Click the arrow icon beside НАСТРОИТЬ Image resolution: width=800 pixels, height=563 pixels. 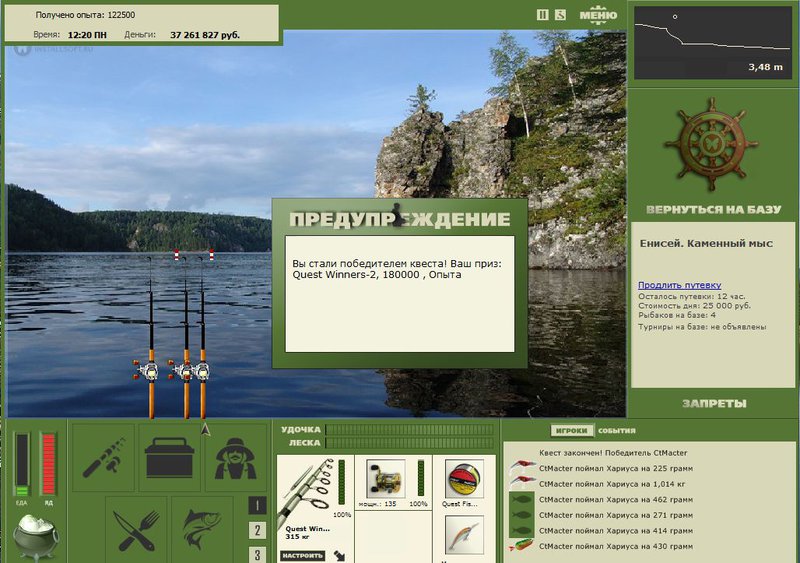(339, 555)
